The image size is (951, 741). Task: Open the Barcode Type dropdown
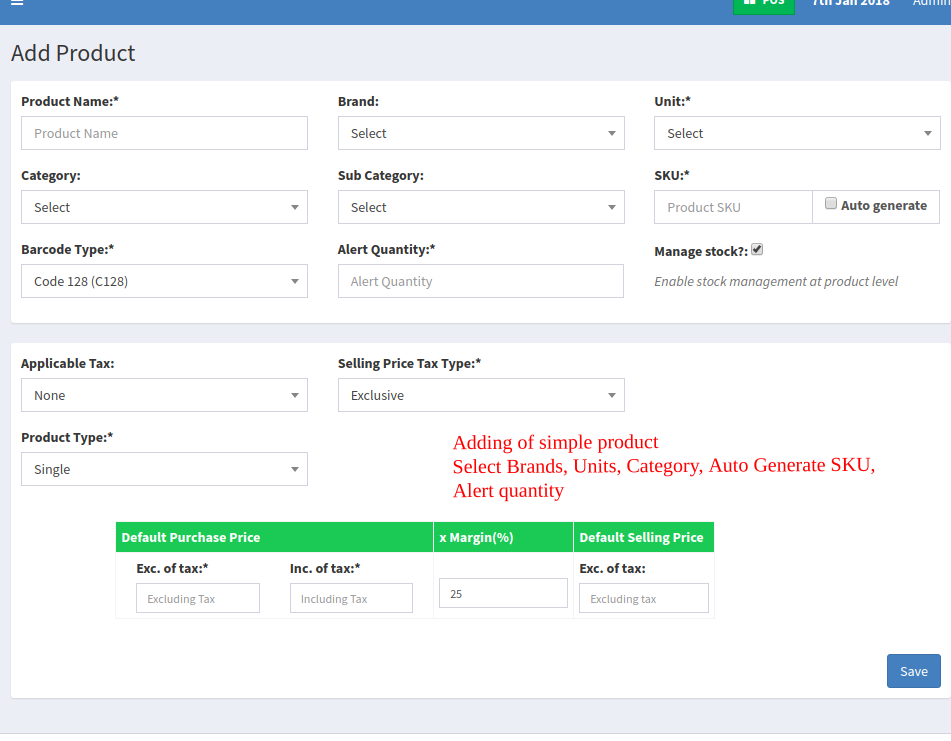[x=164, y=281]
